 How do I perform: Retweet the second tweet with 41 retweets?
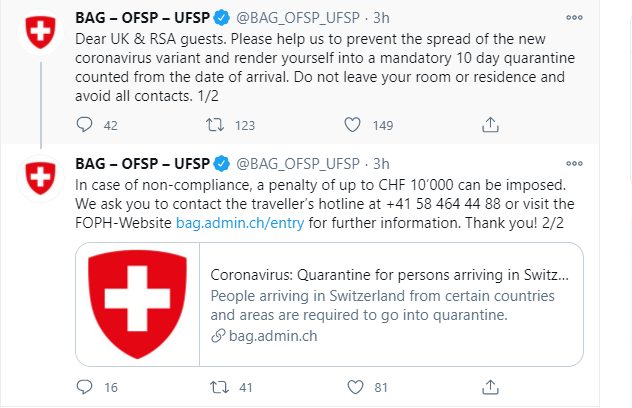pyautogui.click(x=219, y=387)
